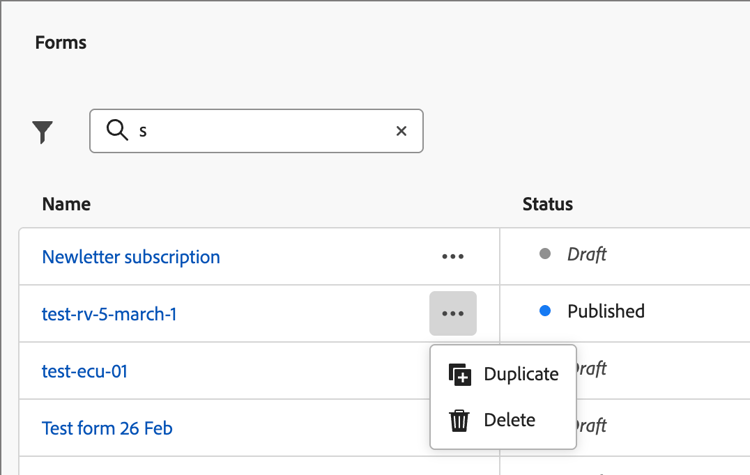The width and height of the screenshot is (750, 475).
Task: Click the Forms page heading
Action: (61, 43)
